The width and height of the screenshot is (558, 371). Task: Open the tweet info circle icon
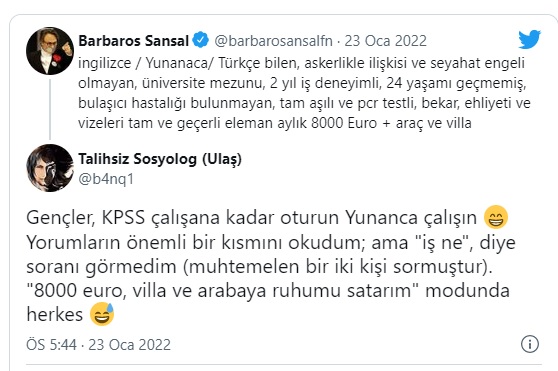[530, 344]
